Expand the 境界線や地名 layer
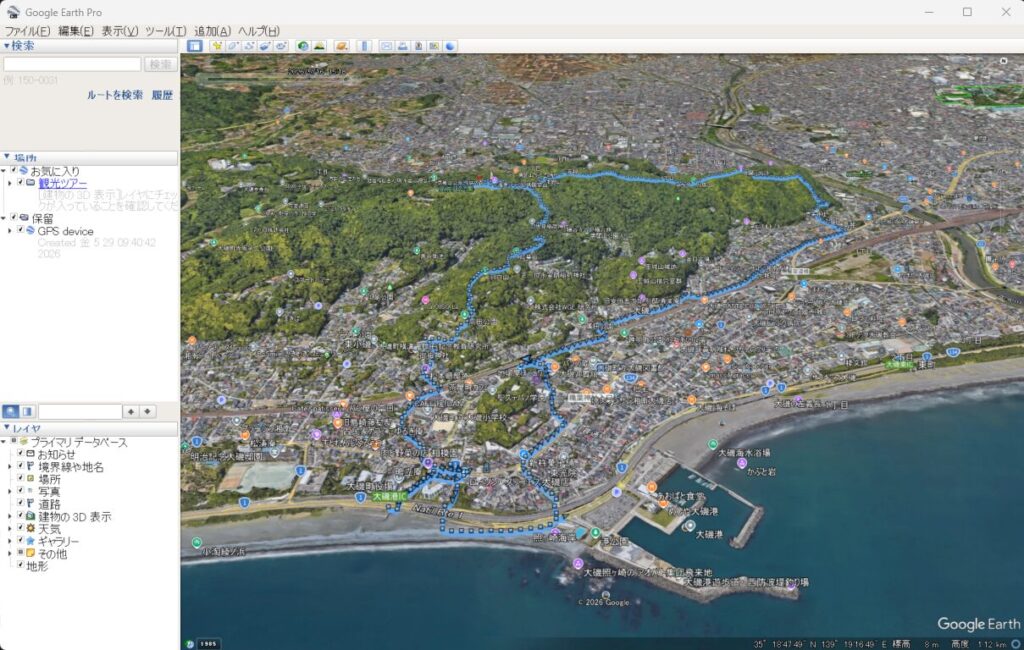 pos(10,466)
